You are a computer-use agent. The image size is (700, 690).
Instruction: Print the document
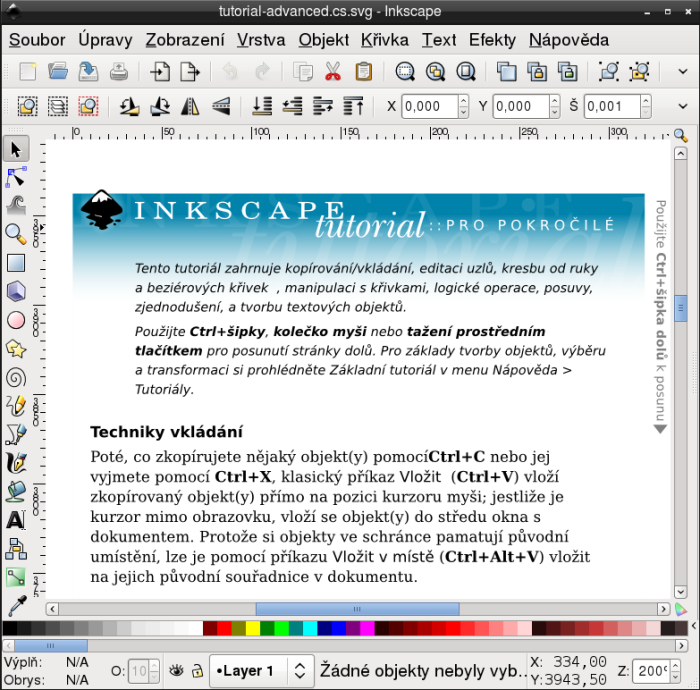point(119,71)
